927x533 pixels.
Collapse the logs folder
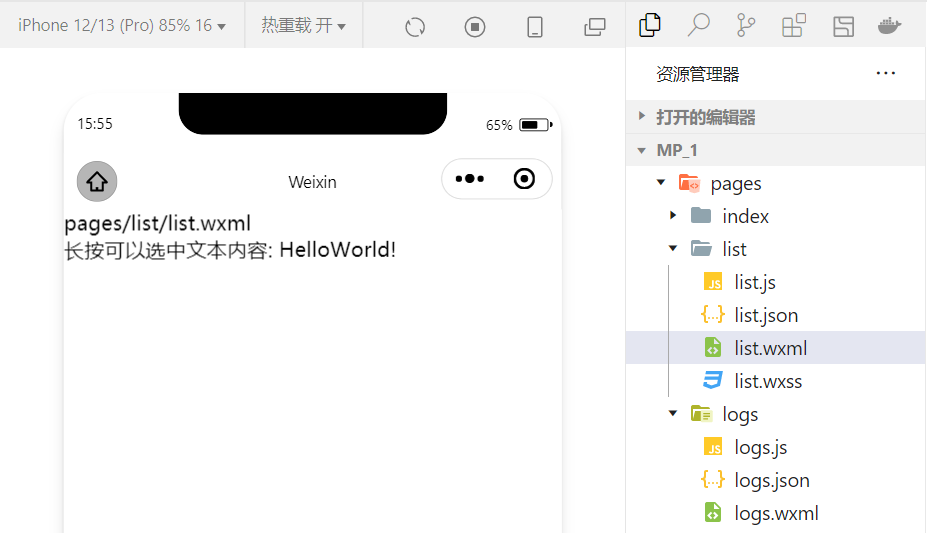[776, 414]
